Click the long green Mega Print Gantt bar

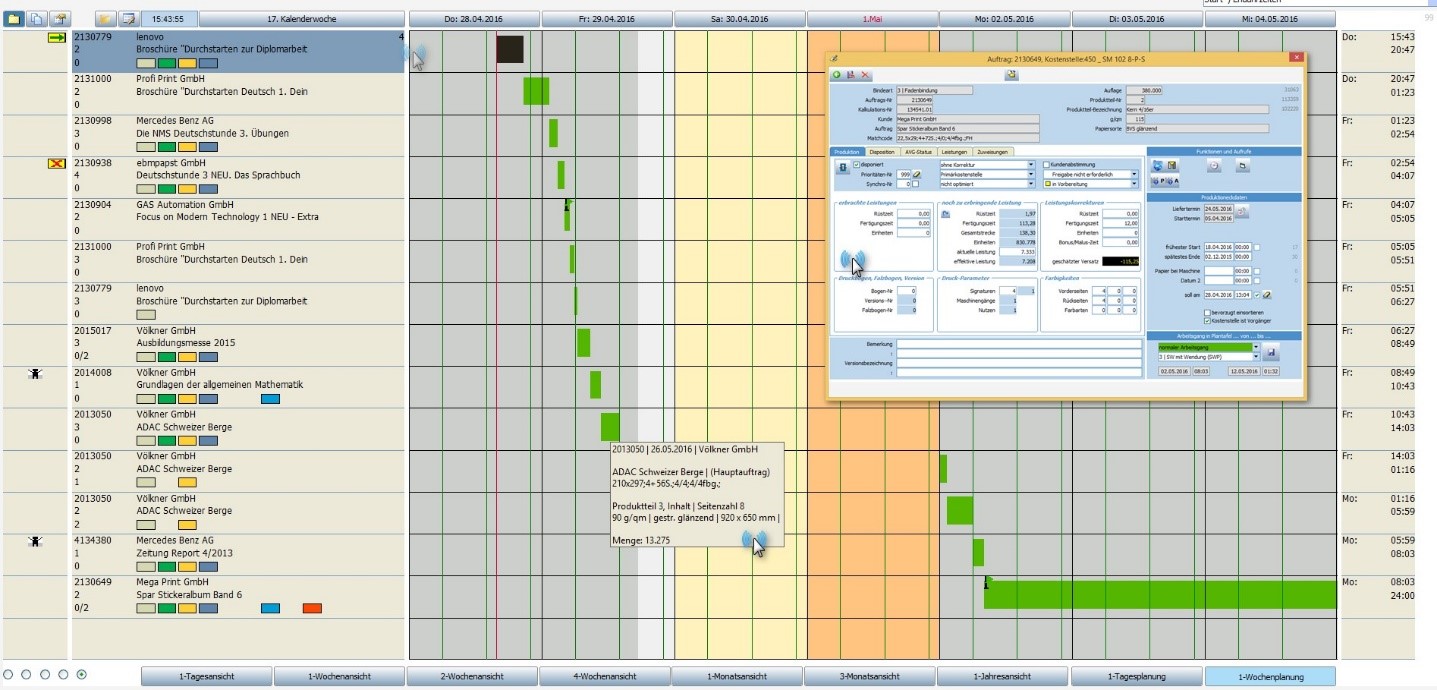[x=1160, y=594]
